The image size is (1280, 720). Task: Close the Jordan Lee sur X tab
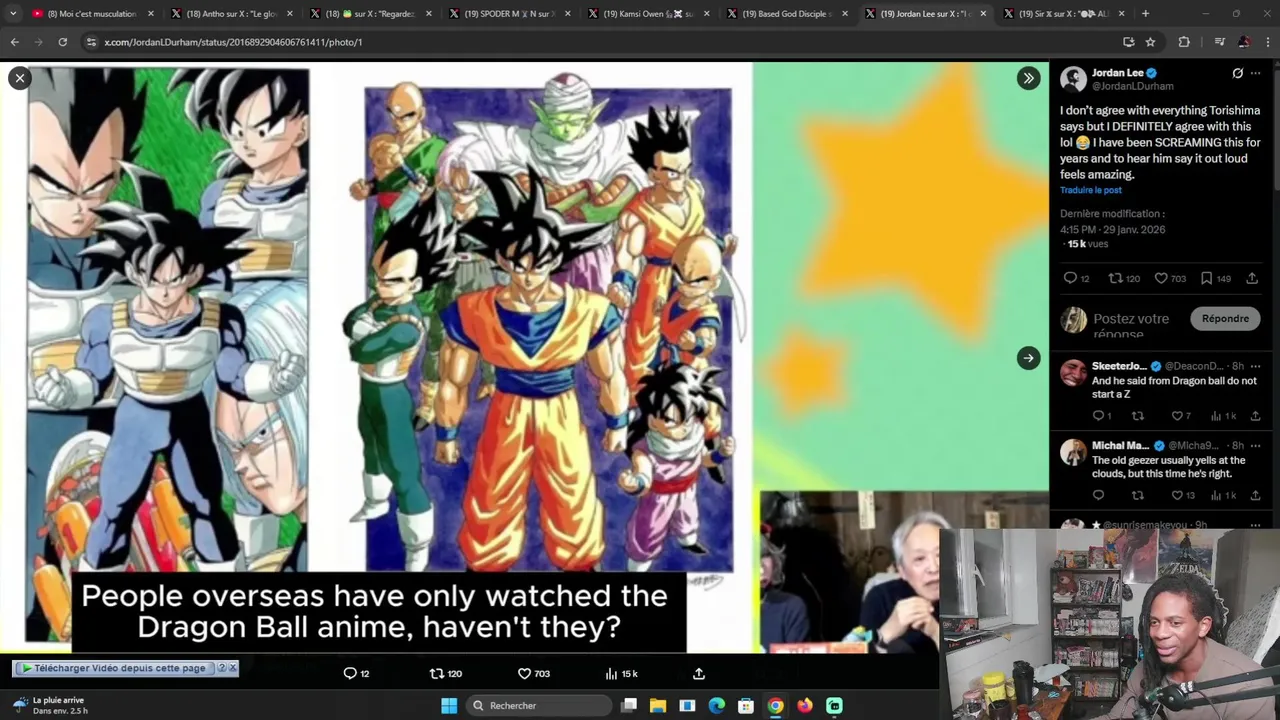(x=982, y=14)
